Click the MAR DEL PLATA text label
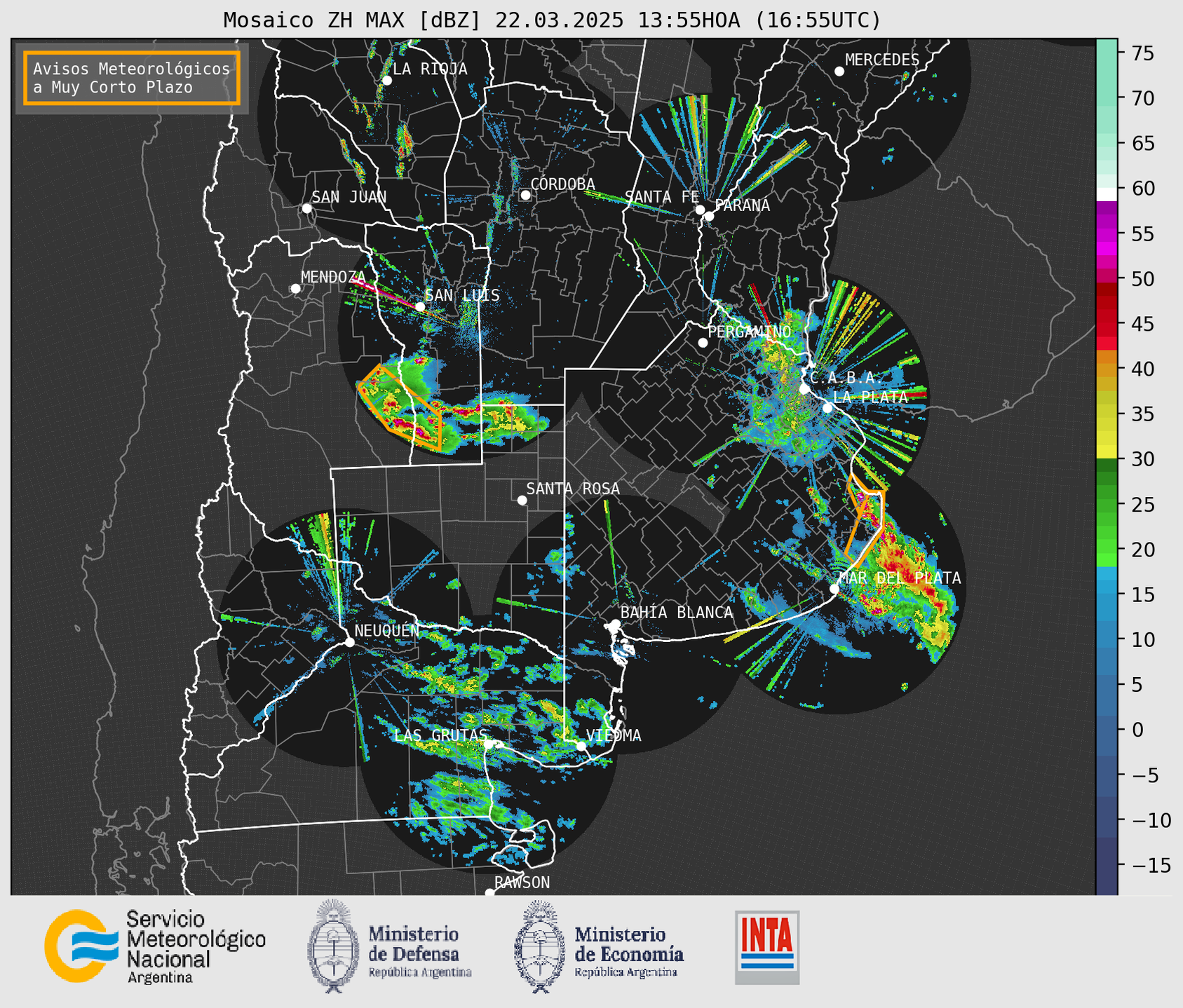The height and width of the screenshot is (1008, 1183). coord(900,578)
